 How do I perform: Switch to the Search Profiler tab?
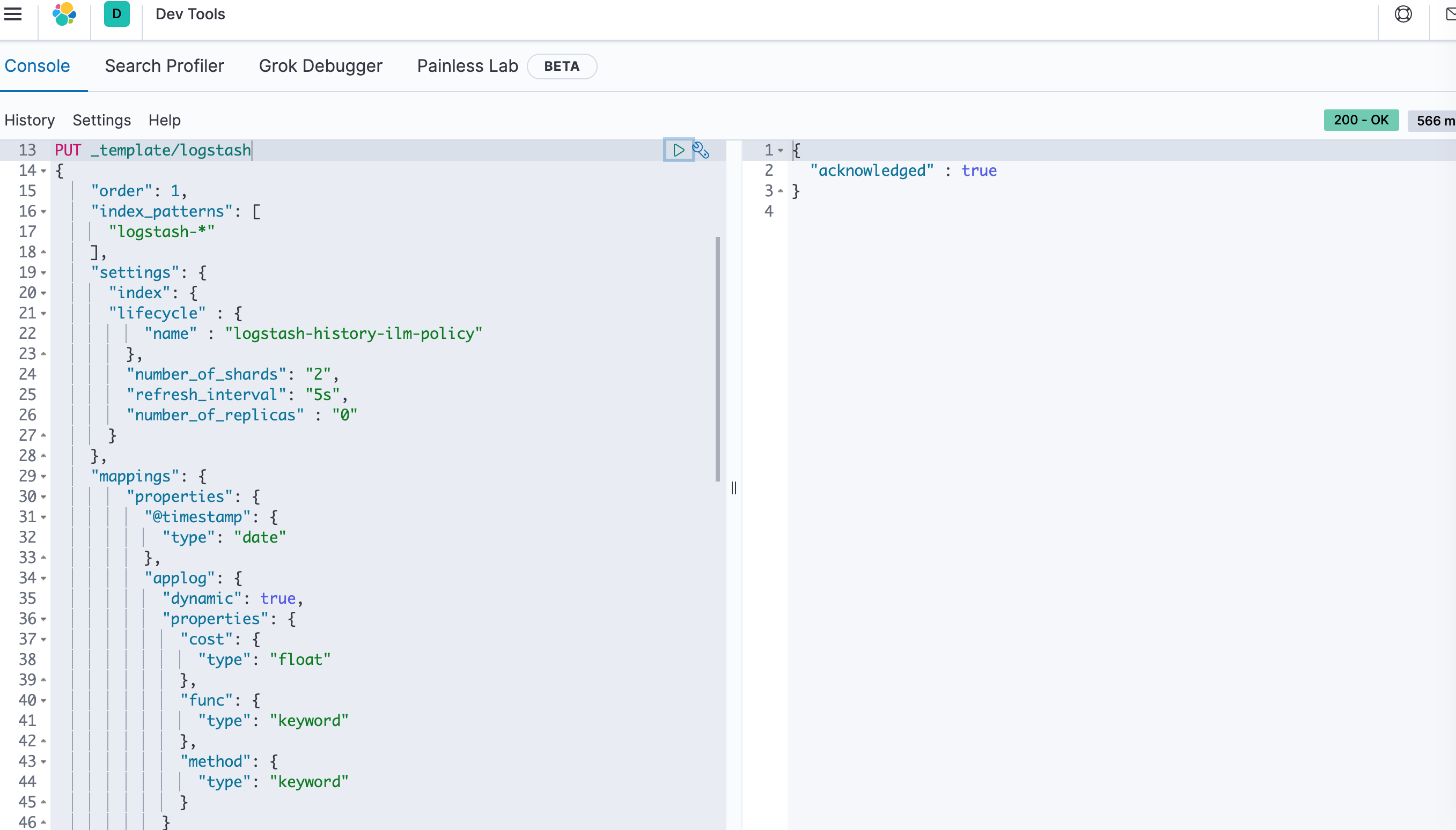[x=164, y=66]
